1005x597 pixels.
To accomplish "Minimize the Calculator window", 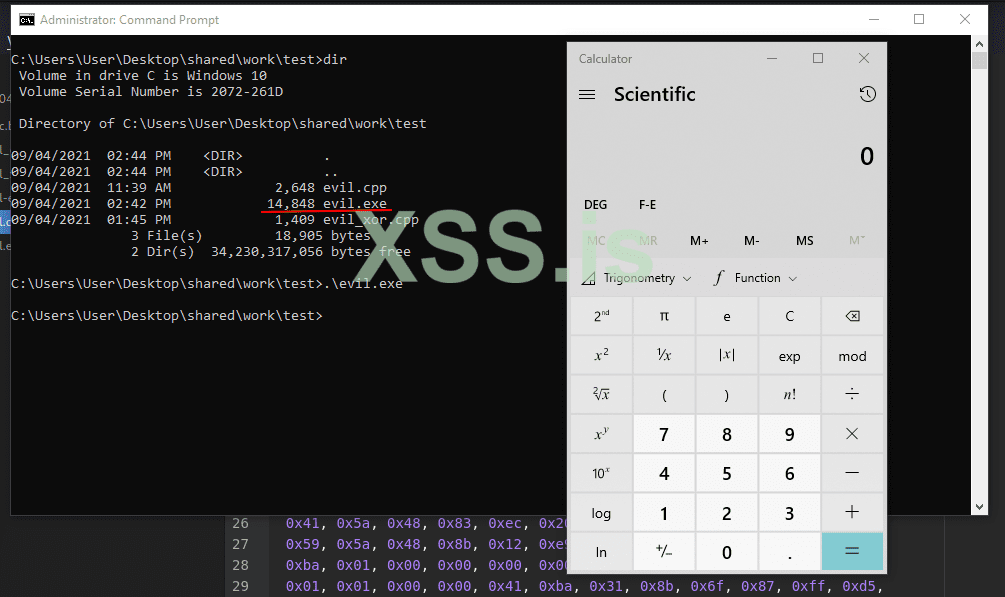I will click(x=772, y=58).
